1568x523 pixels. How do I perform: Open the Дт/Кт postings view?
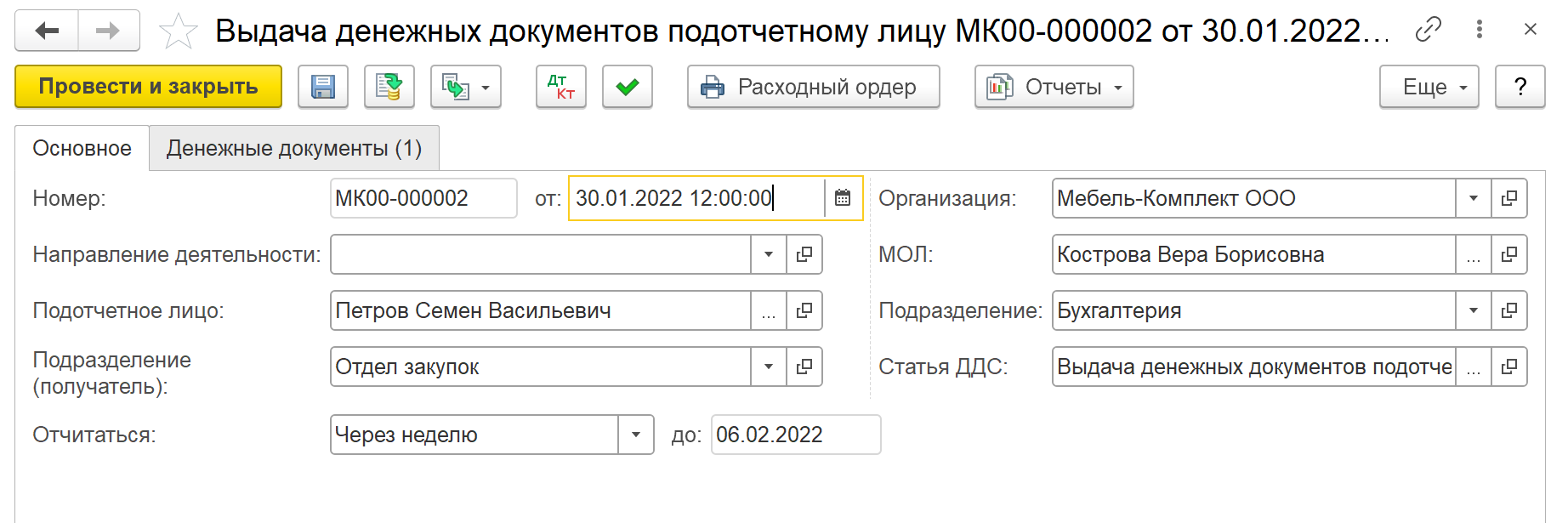(561, 87)
